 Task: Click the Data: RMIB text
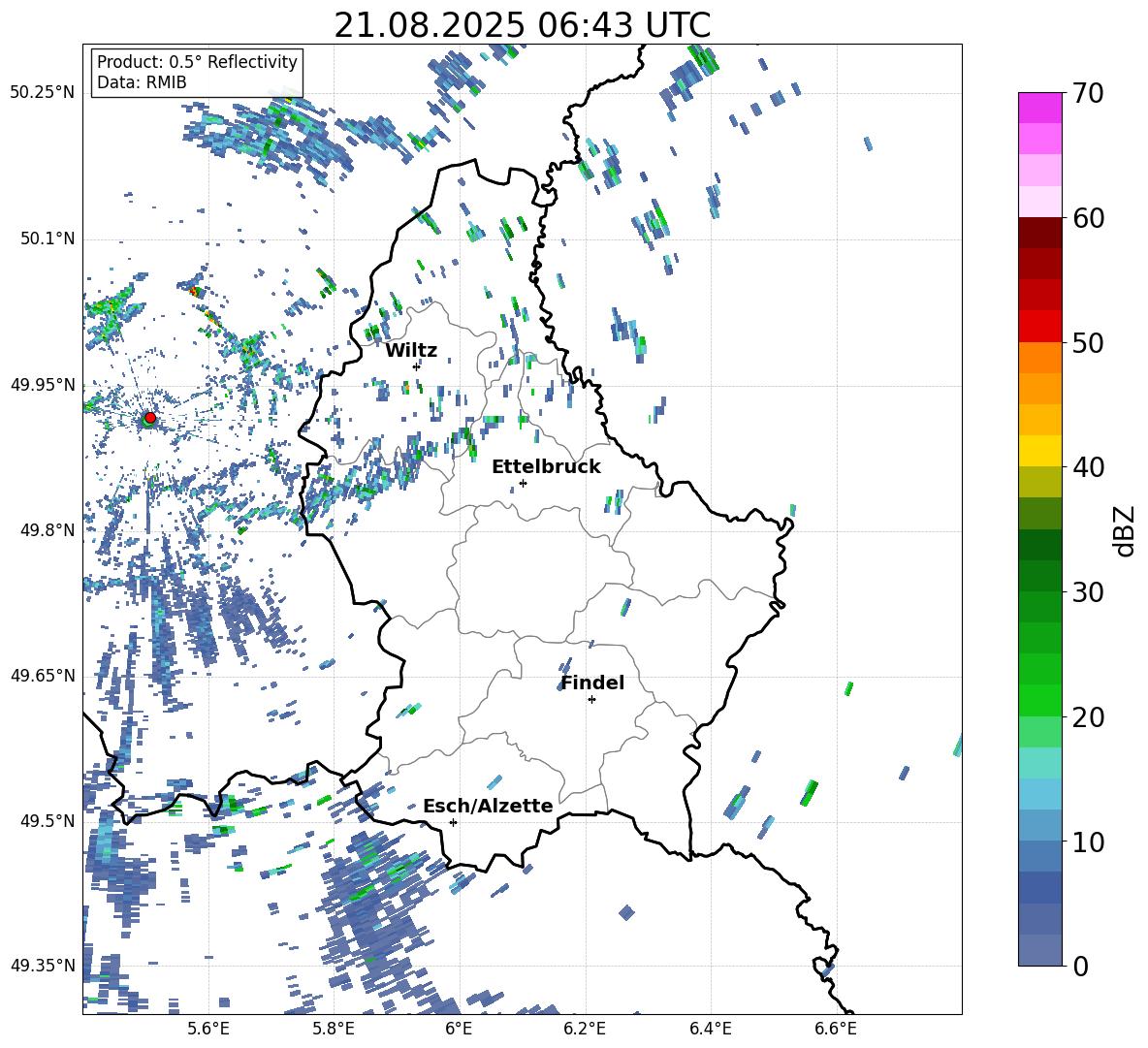point(142,82)
